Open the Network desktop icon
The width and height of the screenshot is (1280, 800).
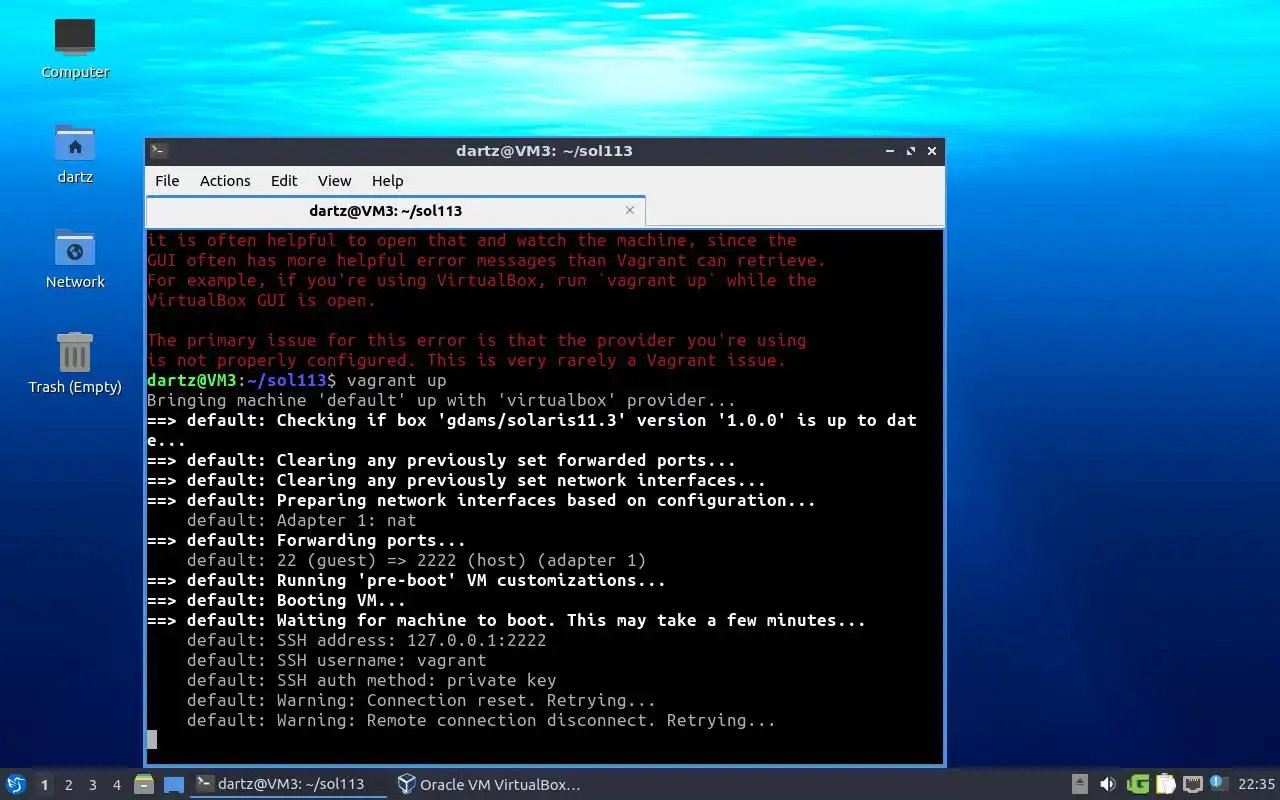click(x=75, y=259)
